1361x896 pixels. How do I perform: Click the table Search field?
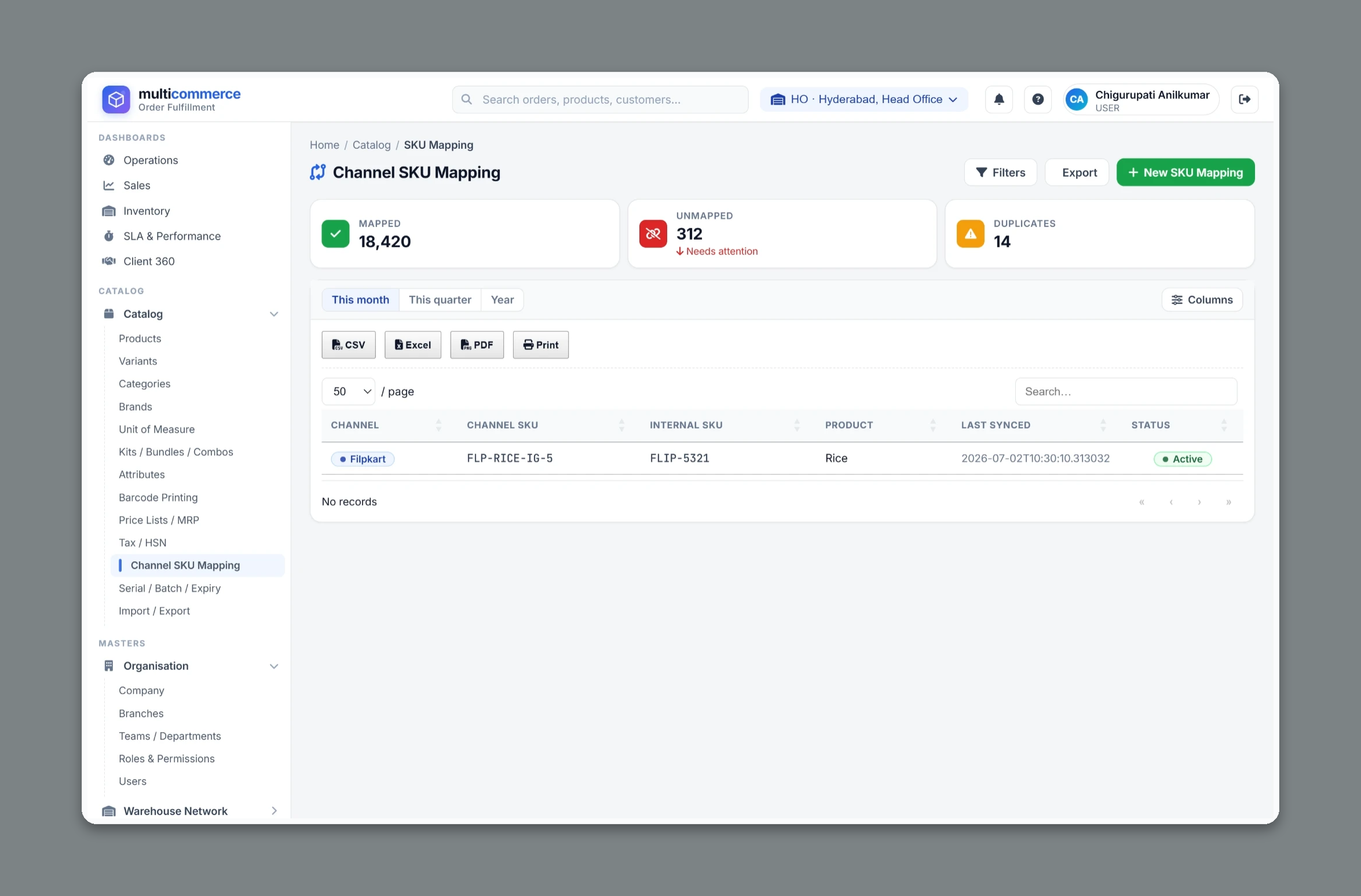click(1125, 392)
